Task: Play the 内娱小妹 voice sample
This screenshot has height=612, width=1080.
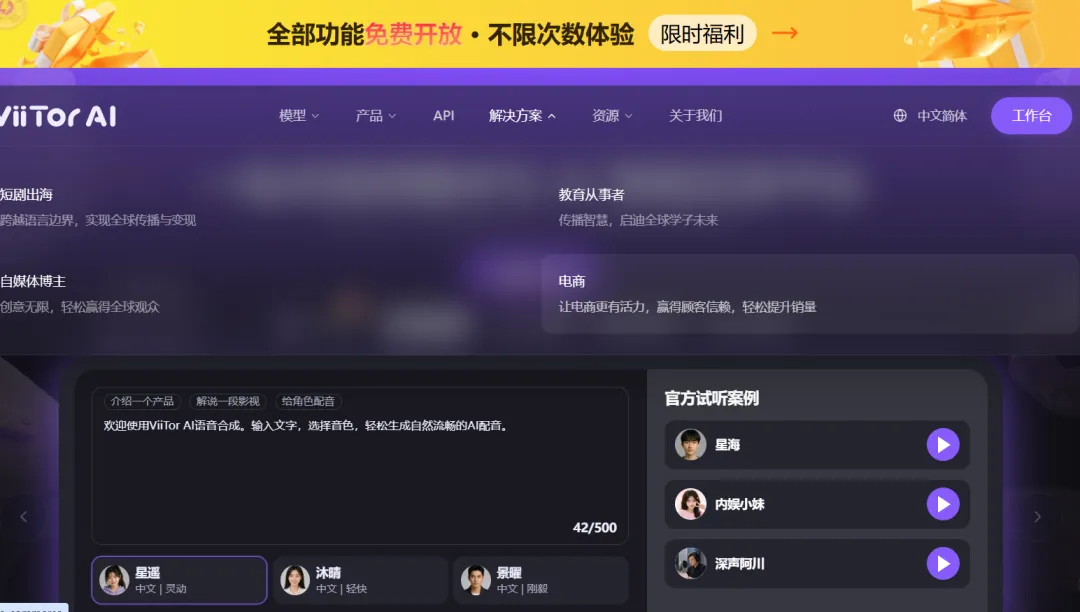Action: (x=943, y=504)
